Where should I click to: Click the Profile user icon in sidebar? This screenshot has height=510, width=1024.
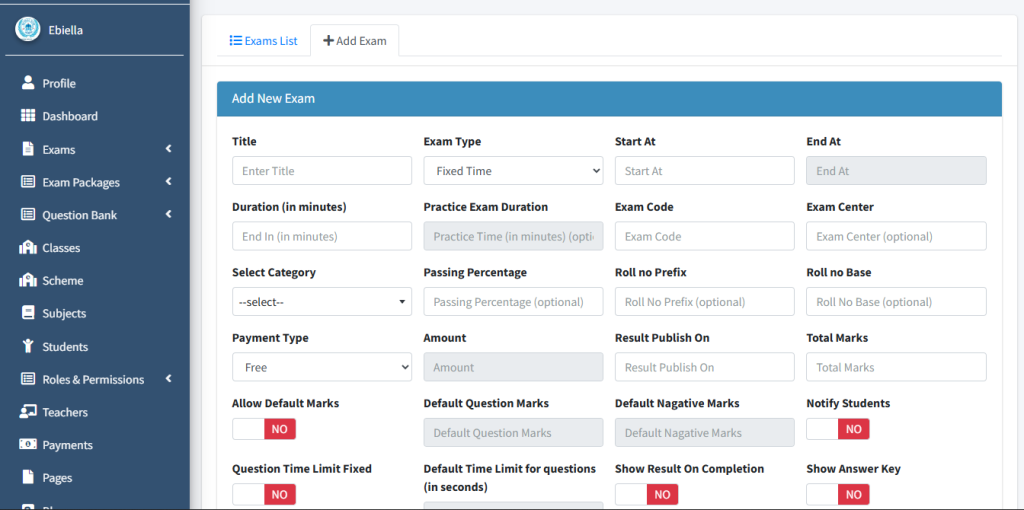28,83
